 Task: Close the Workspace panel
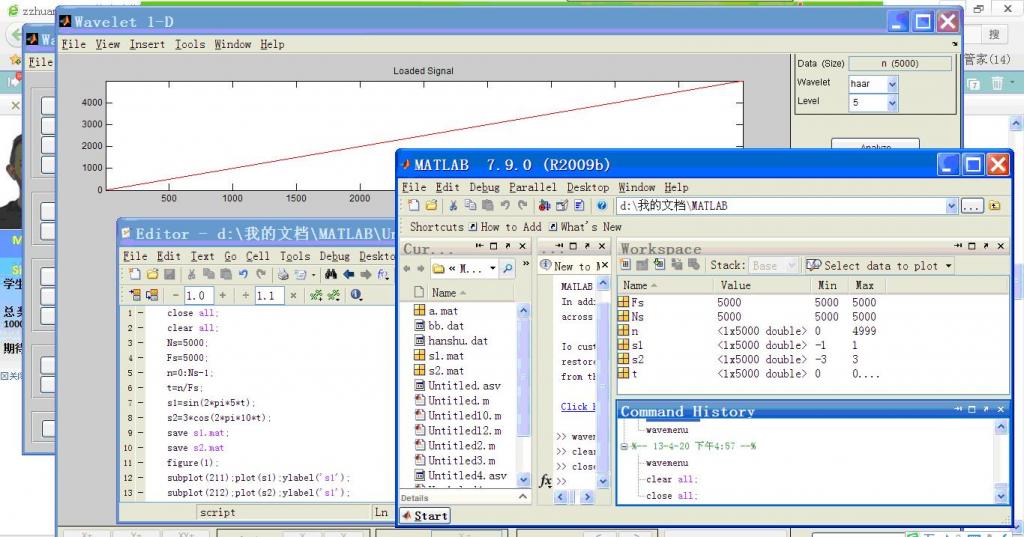[1000, 246]
